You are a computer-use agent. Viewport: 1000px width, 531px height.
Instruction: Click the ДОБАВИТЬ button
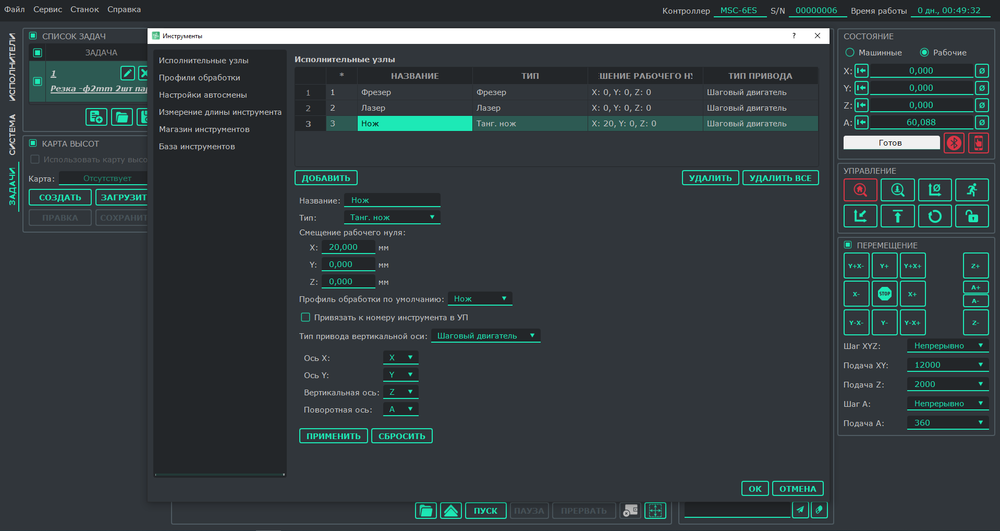click(x=326, y=178)
